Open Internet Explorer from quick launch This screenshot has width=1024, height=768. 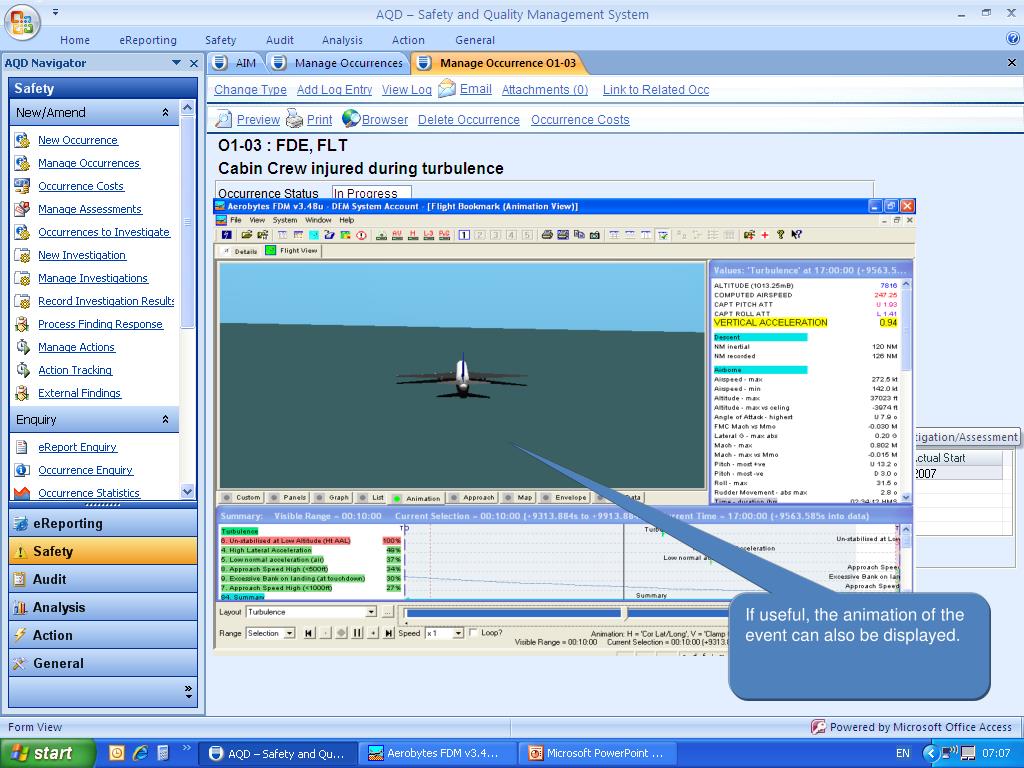140,753
